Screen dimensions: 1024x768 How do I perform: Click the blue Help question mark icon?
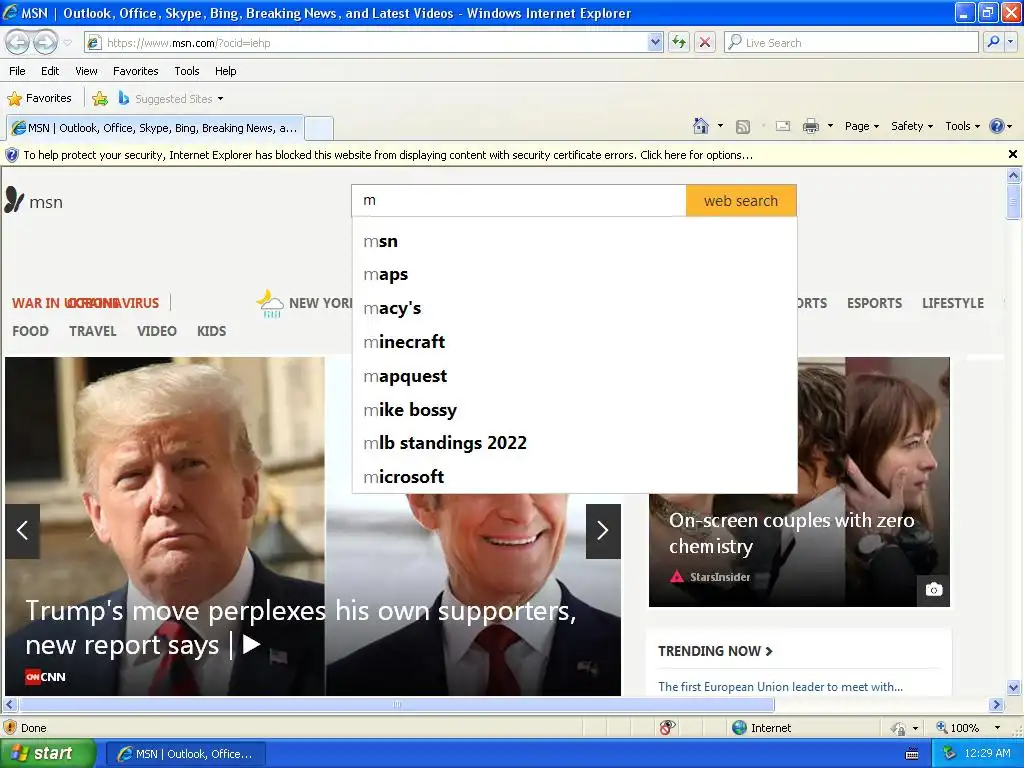pyautogui.click(x=997, y=126)
